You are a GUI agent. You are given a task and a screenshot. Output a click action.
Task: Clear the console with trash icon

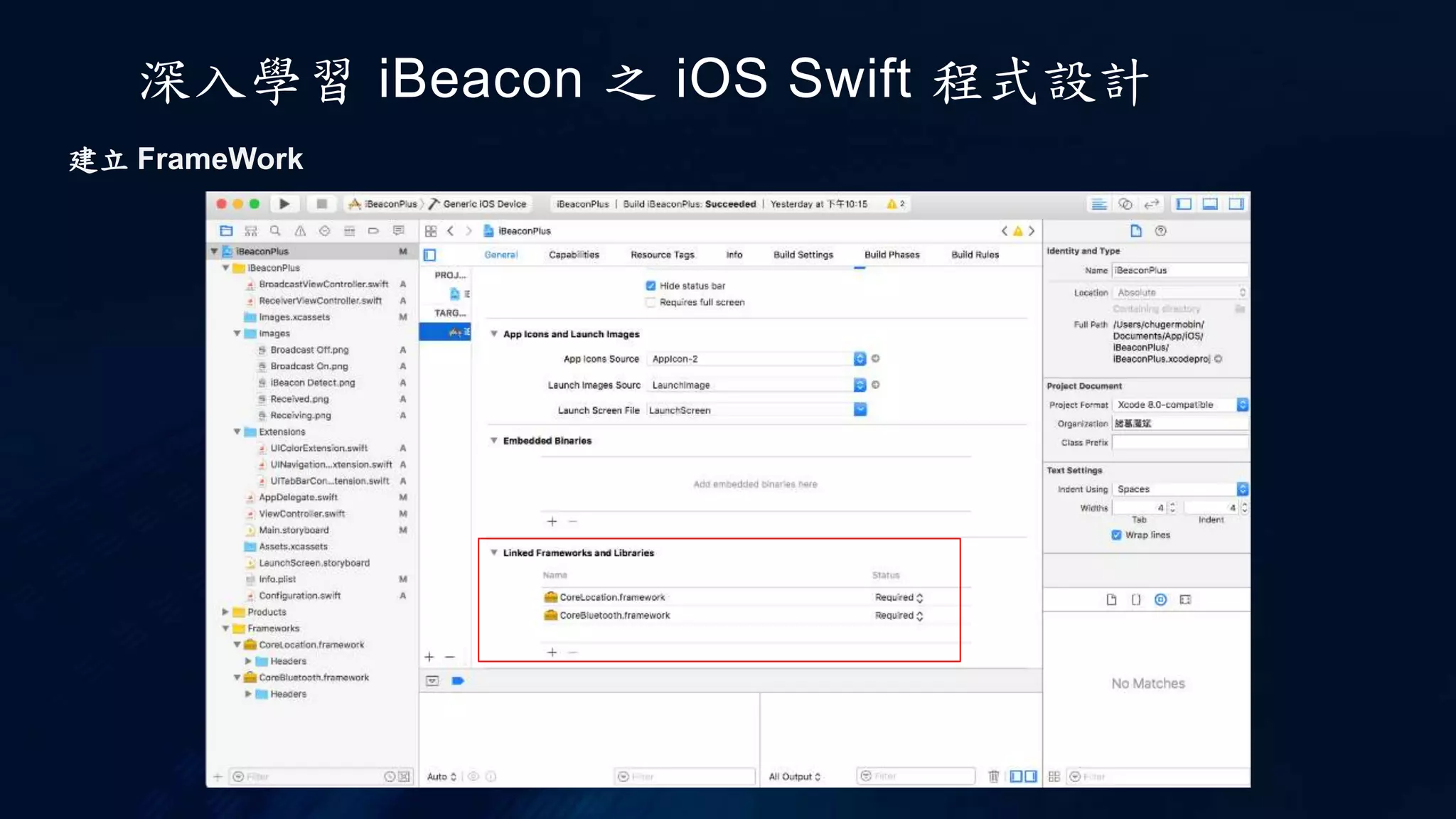pos(994,776)
